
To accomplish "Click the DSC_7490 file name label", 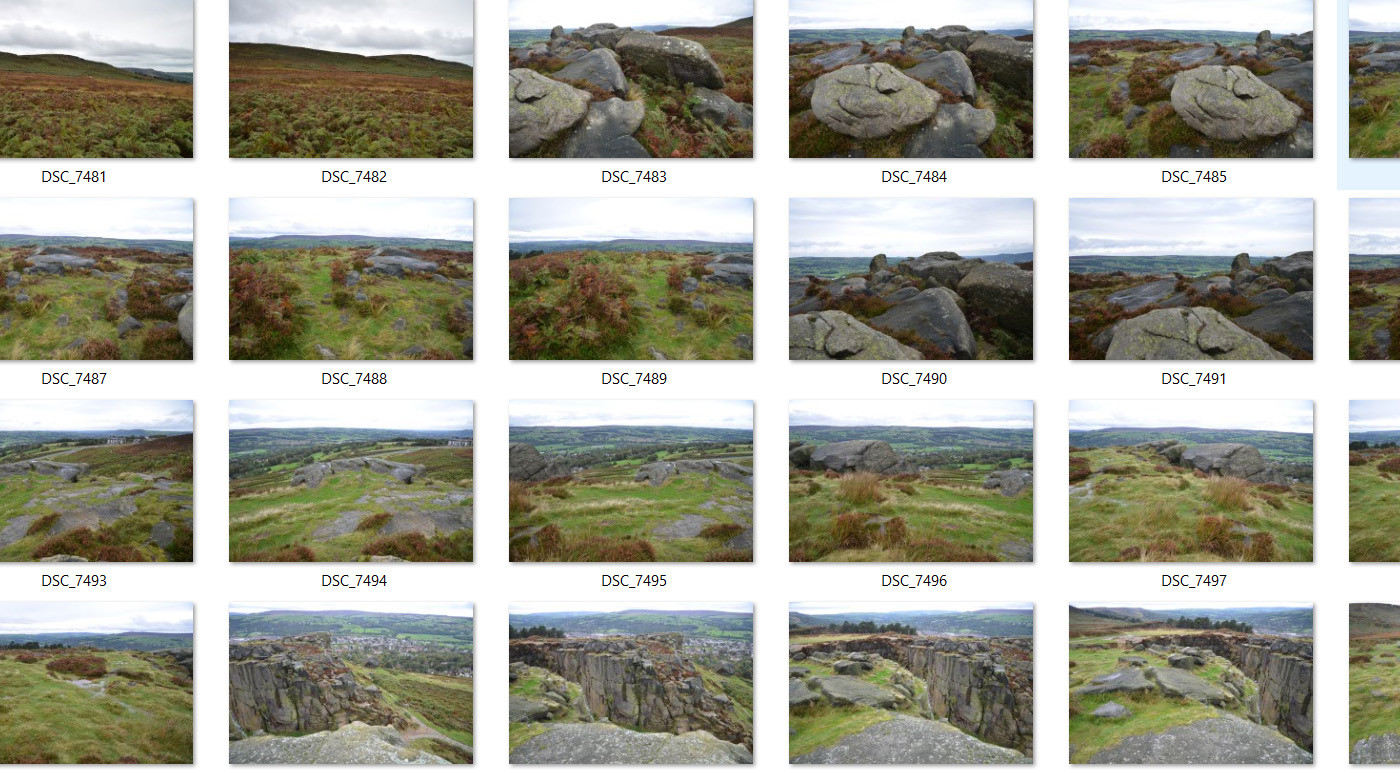I will (914, 379).
